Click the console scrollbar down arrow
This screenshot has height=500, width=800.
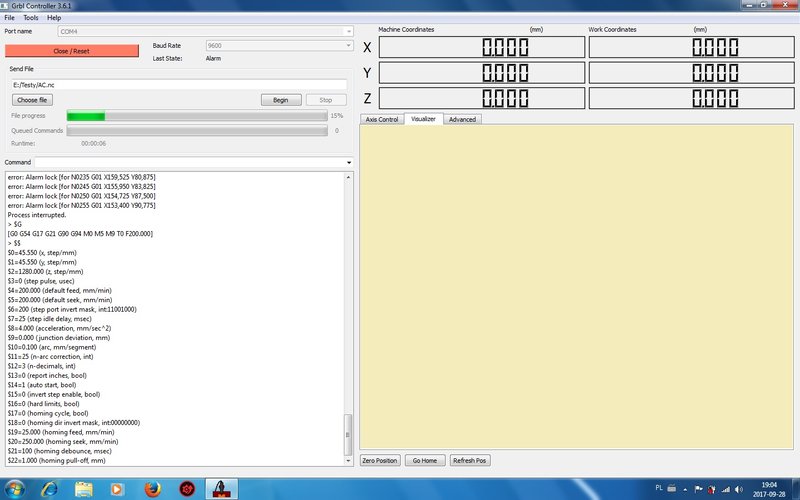(348, 461)
